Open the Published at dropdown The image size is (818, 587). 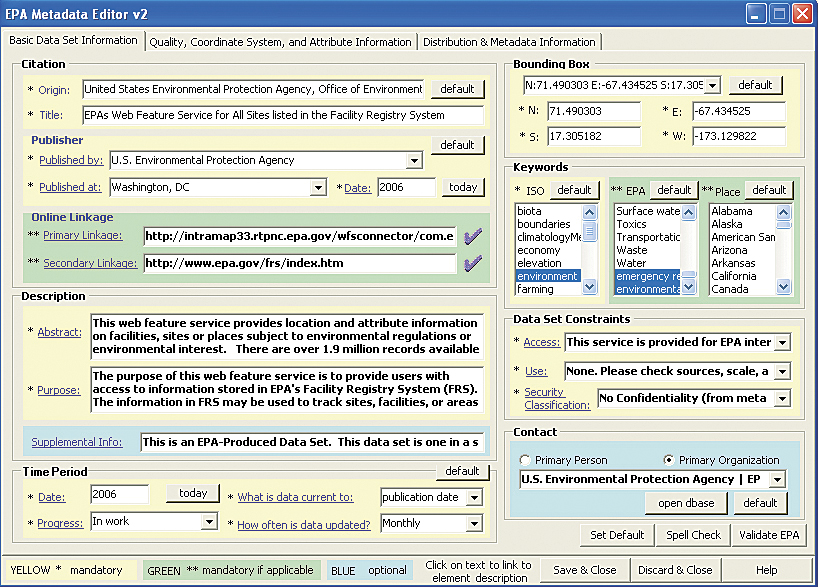tap(318, 187)
